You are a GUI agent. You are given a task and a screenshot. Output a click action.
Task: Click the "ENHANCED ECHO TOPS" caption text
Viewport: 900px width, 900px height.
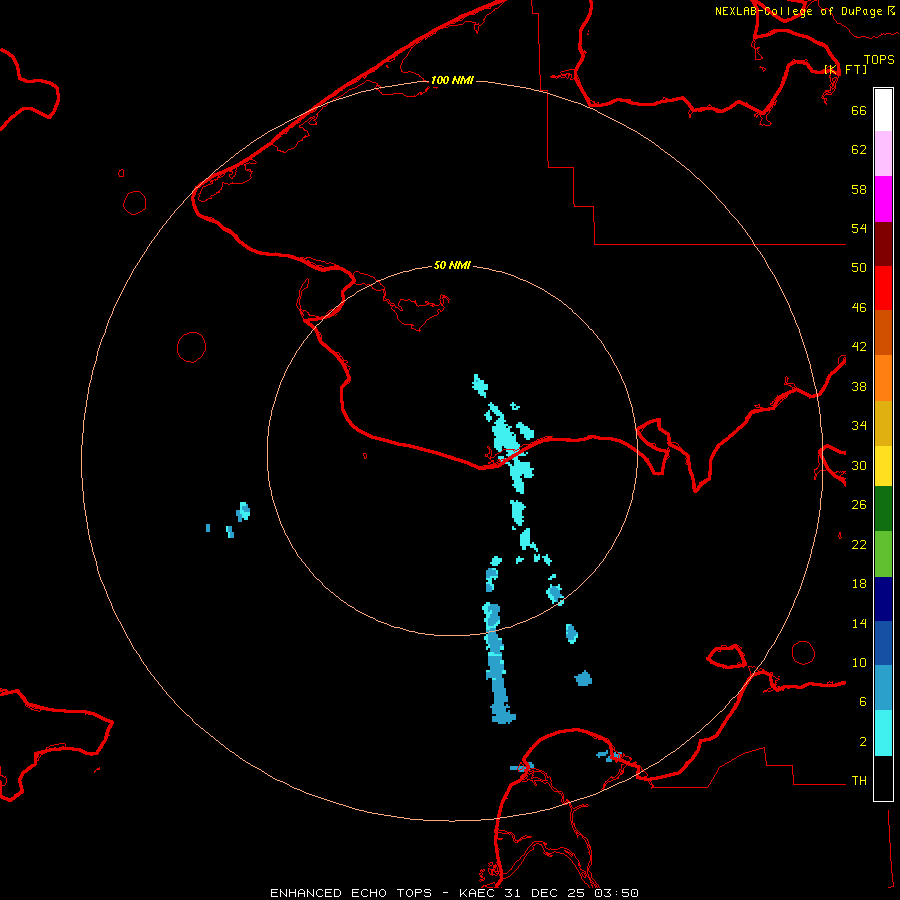point(351,893)
